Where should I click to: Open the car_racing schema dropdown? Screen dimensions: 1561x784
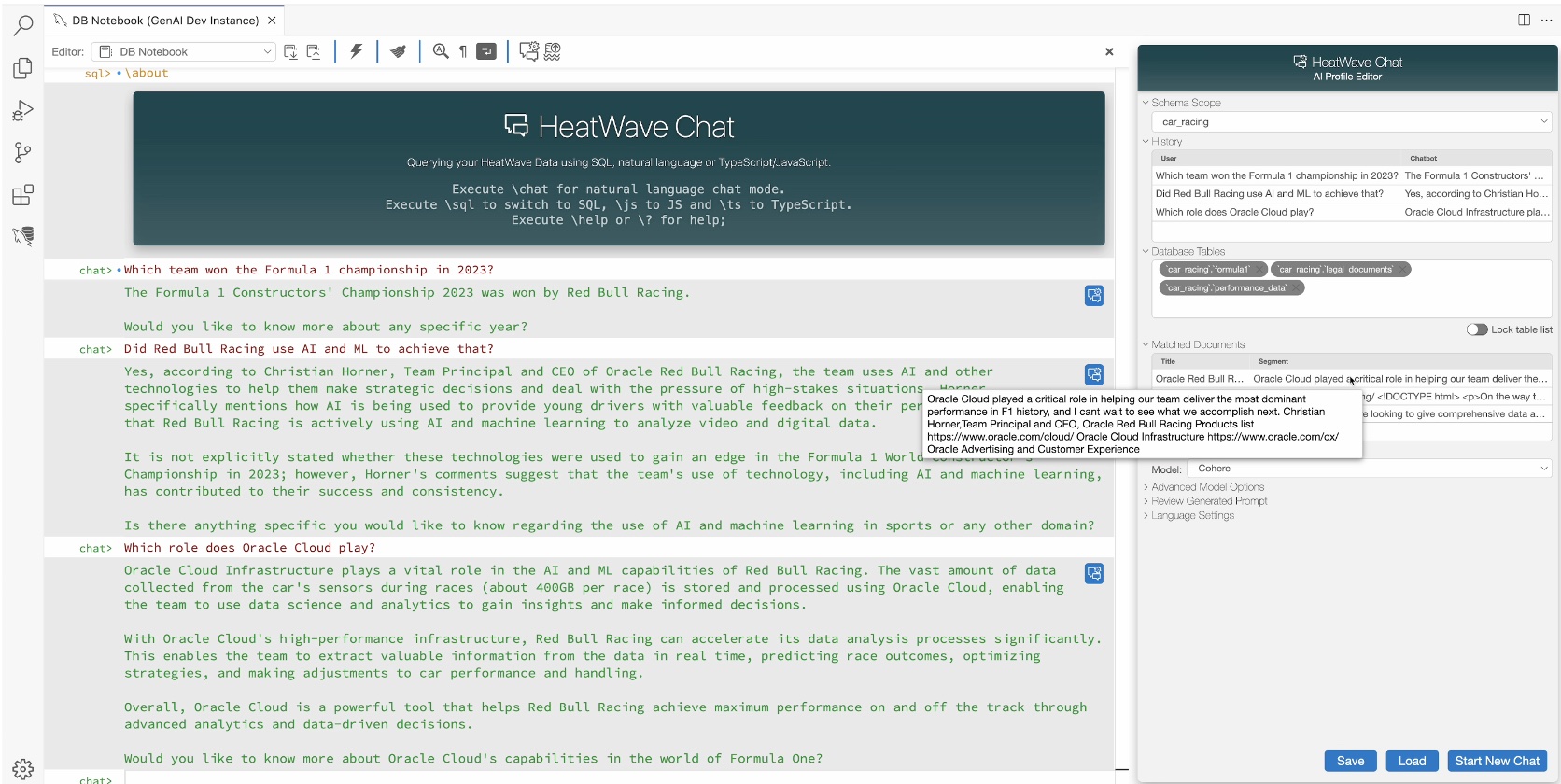(1352, 122)
